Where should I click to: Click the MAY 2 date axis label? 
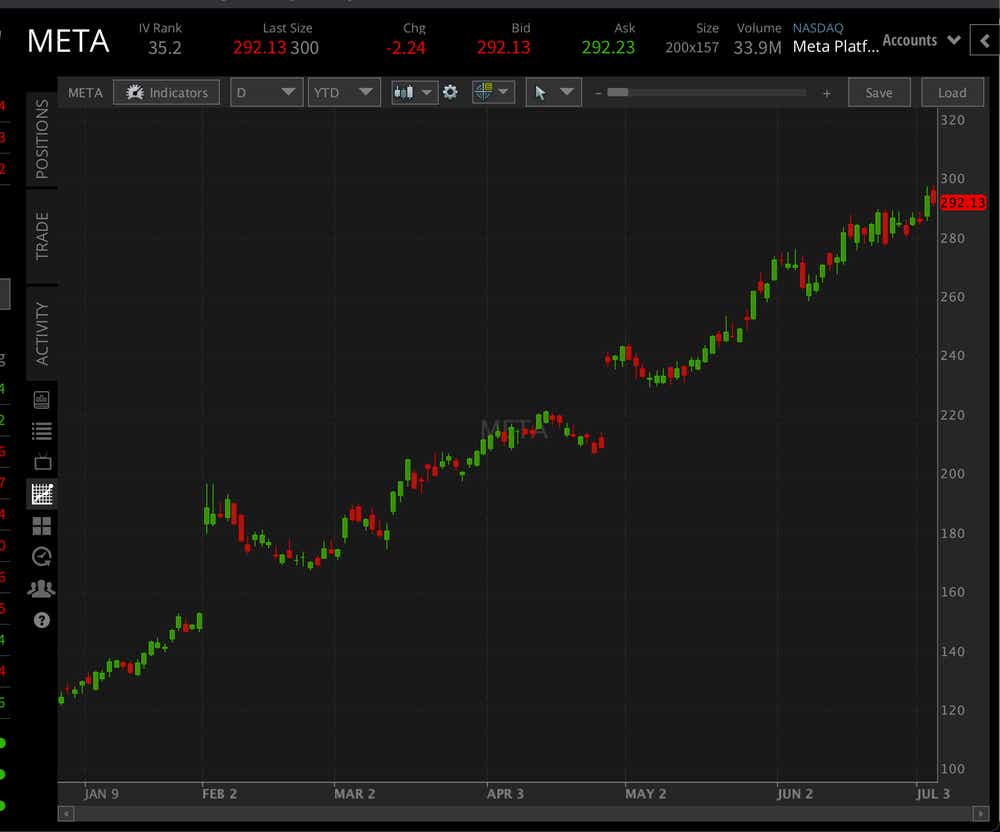645,794
